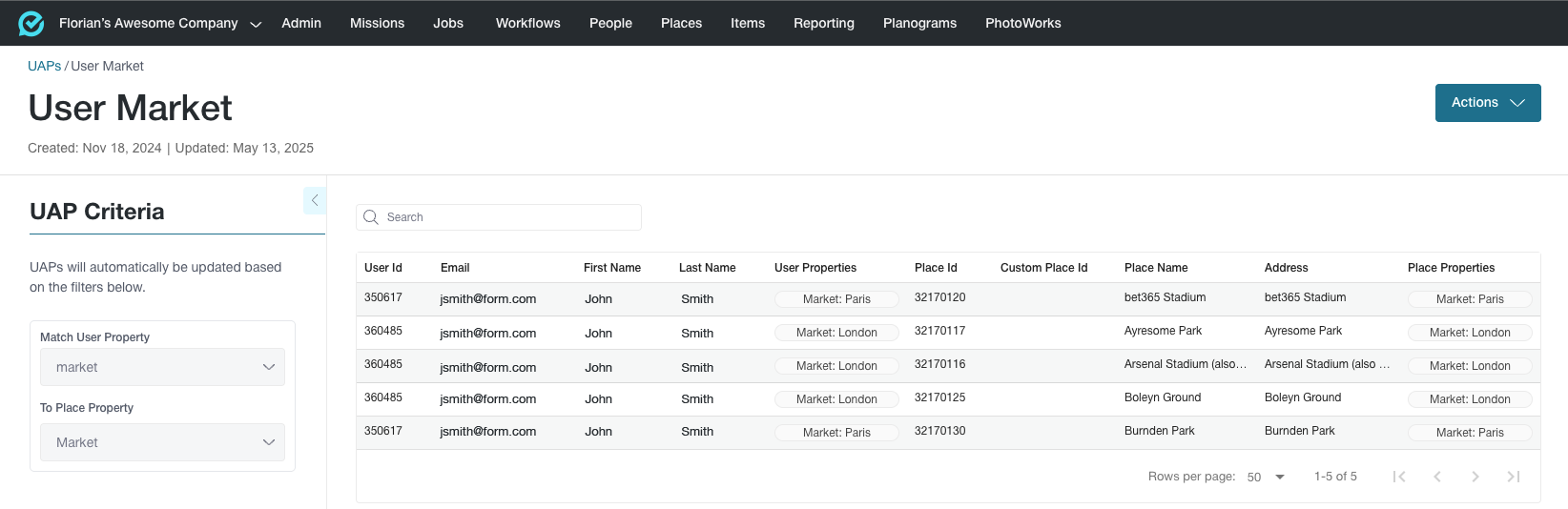Open the Reporting menu

click(824, 23)
